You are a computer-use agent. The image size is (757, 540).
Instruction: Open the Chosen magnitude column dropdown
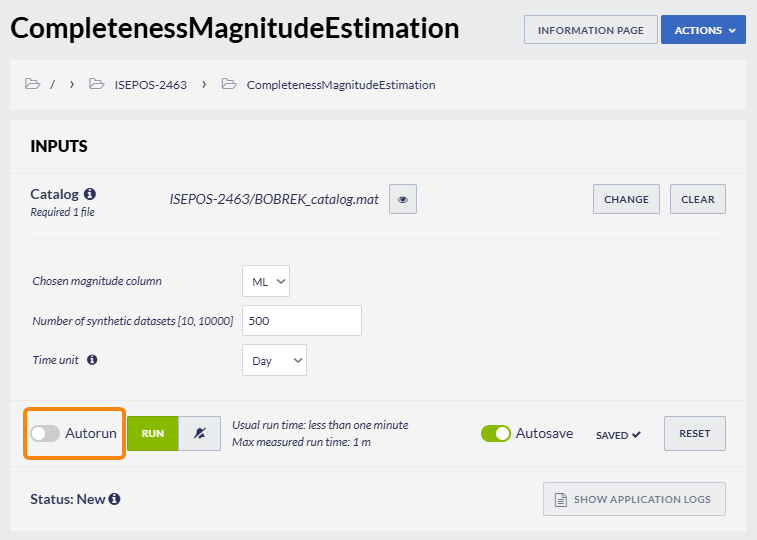tap(266, 281)
